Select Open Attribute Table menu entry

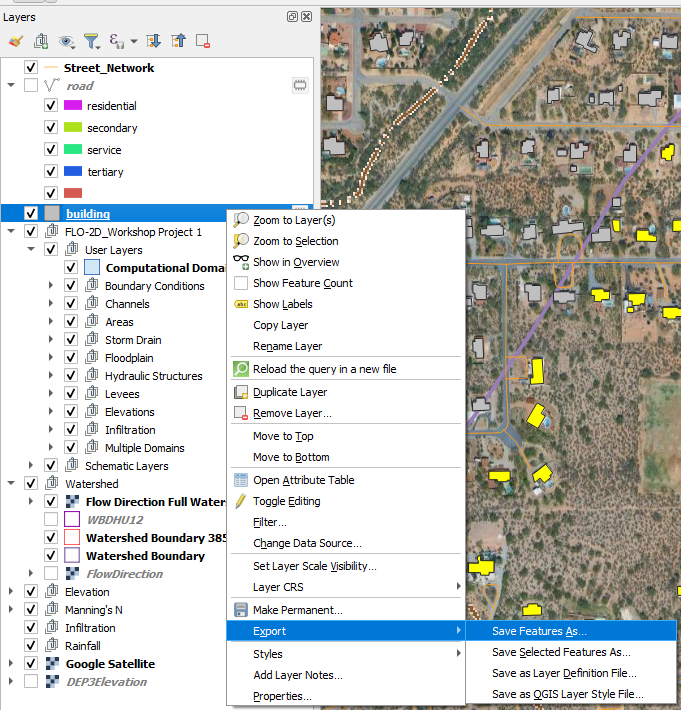pos(303,480)
